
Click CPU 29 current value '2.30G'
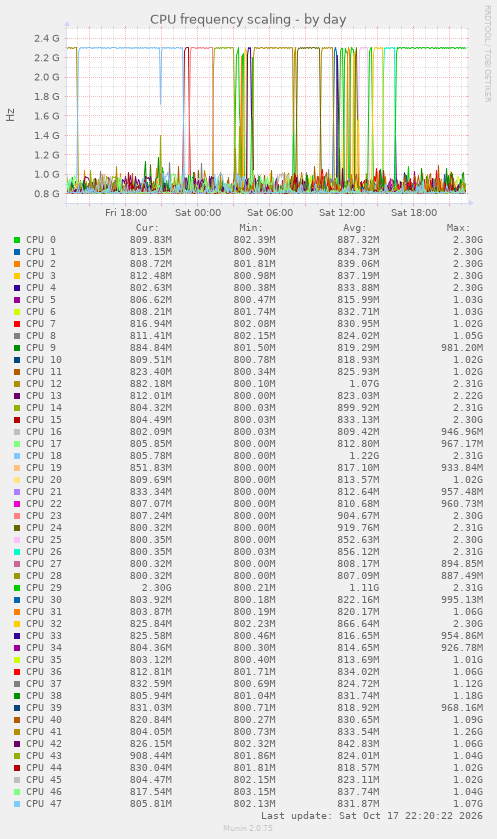click(157, 588)
